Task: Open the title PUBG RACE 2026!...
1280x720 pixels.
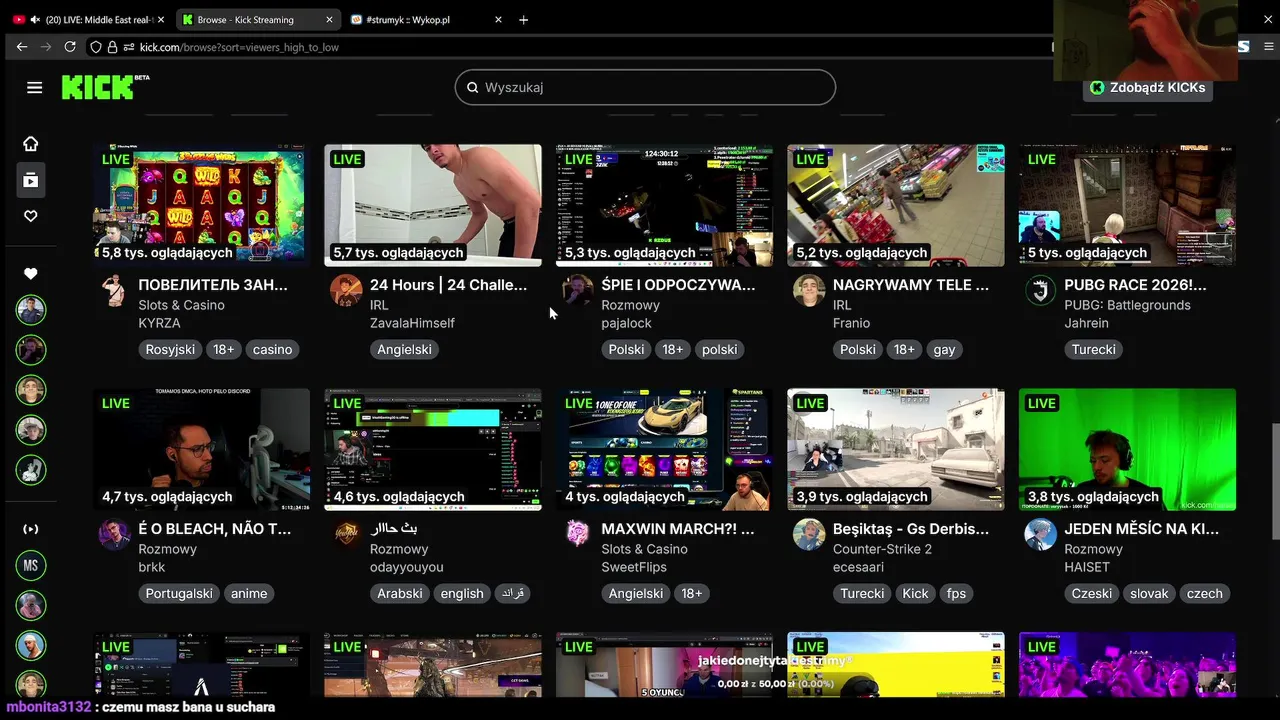Action: point(1135,285)
